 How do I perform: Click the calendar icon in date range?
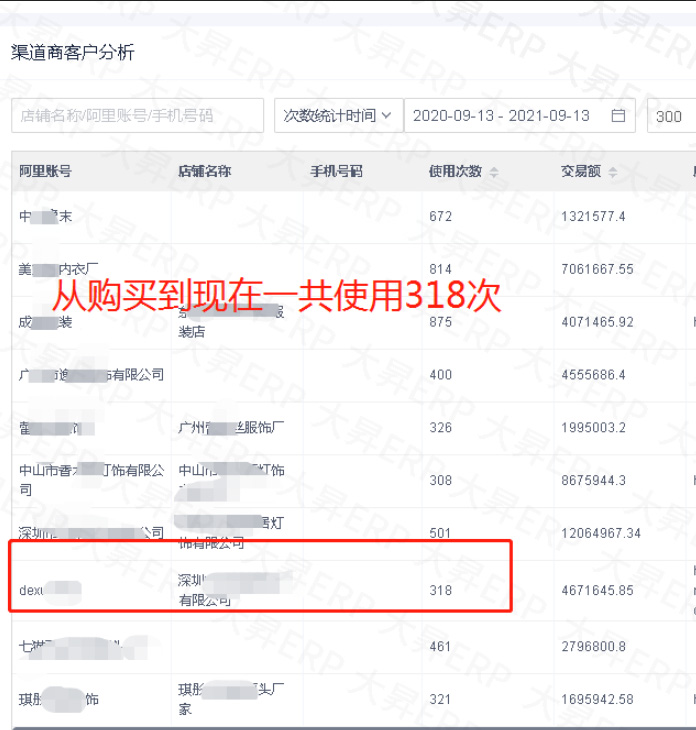click(618, 116)
